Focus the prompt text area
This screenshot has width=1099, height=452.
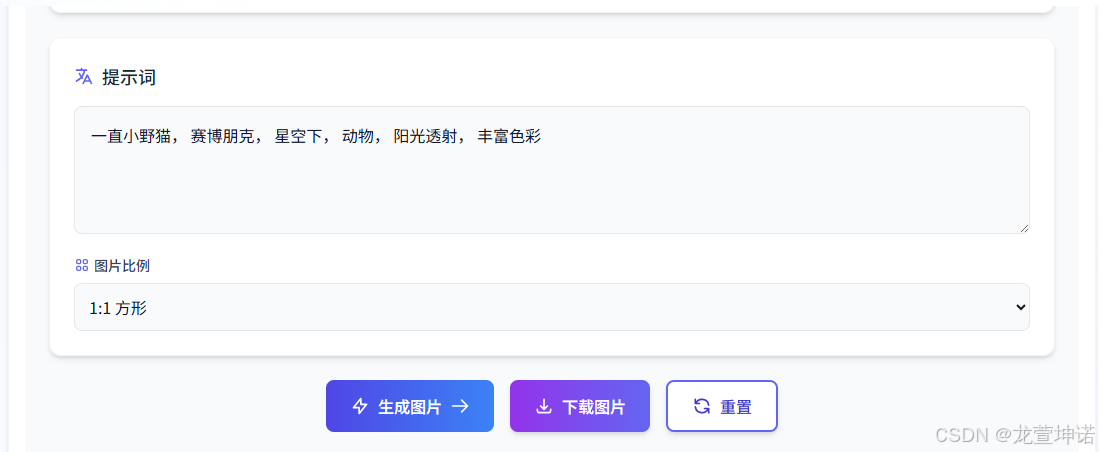tap(552, 170)
